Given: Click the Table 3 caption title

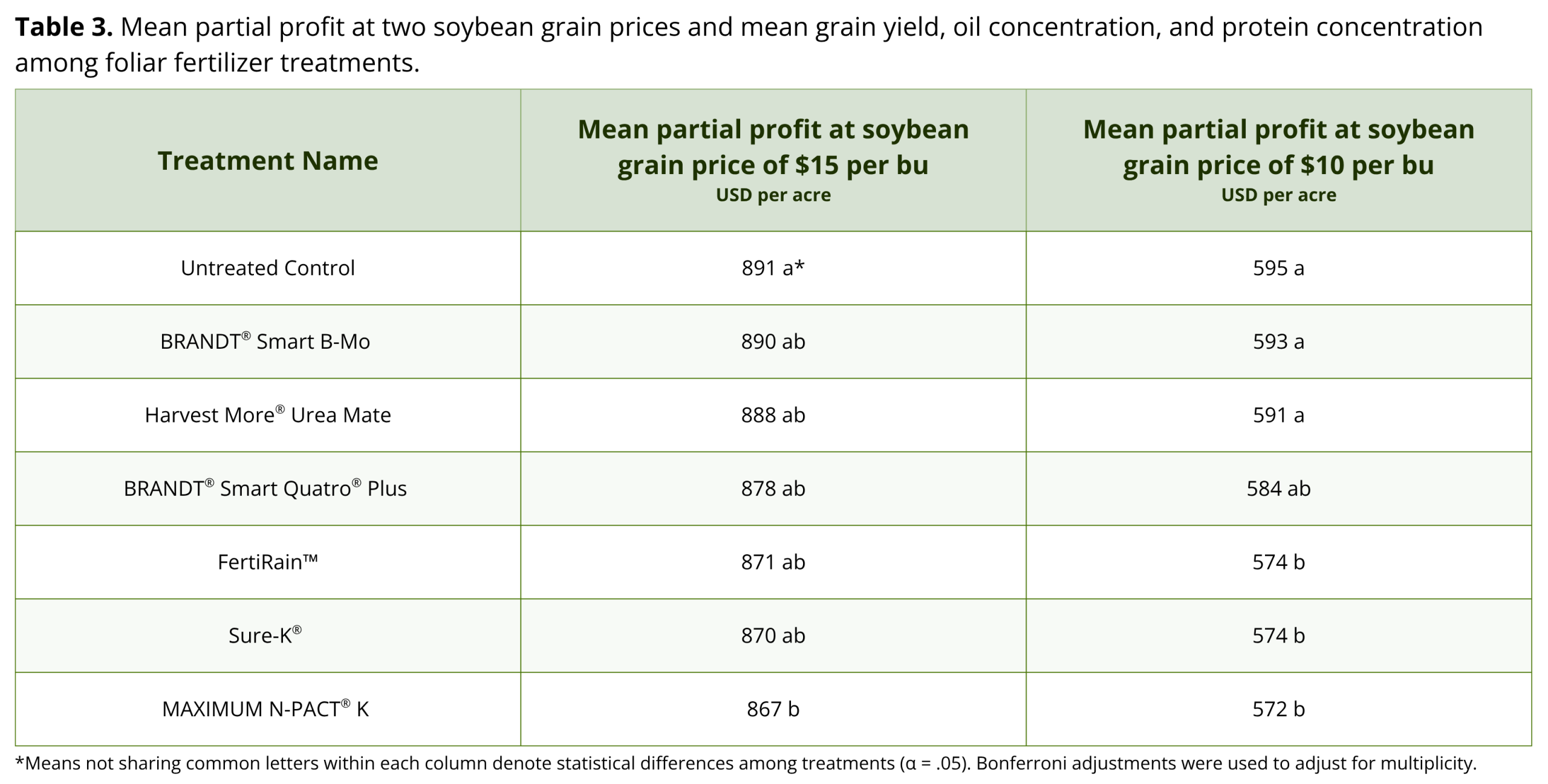Looking at the screenshot, I should (x=63, y=27).
